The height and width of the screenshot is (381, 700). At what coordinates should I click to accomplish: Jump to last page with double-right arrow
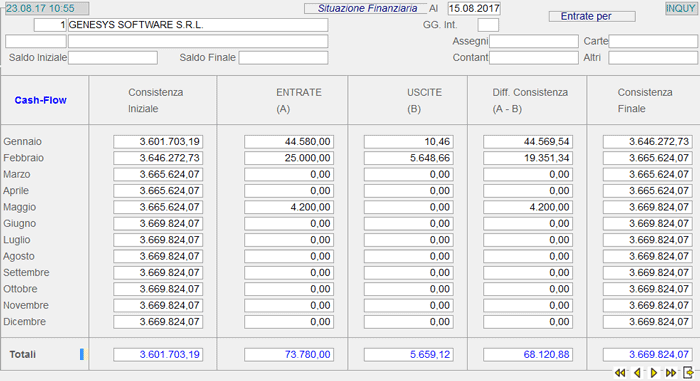(671, 373)
